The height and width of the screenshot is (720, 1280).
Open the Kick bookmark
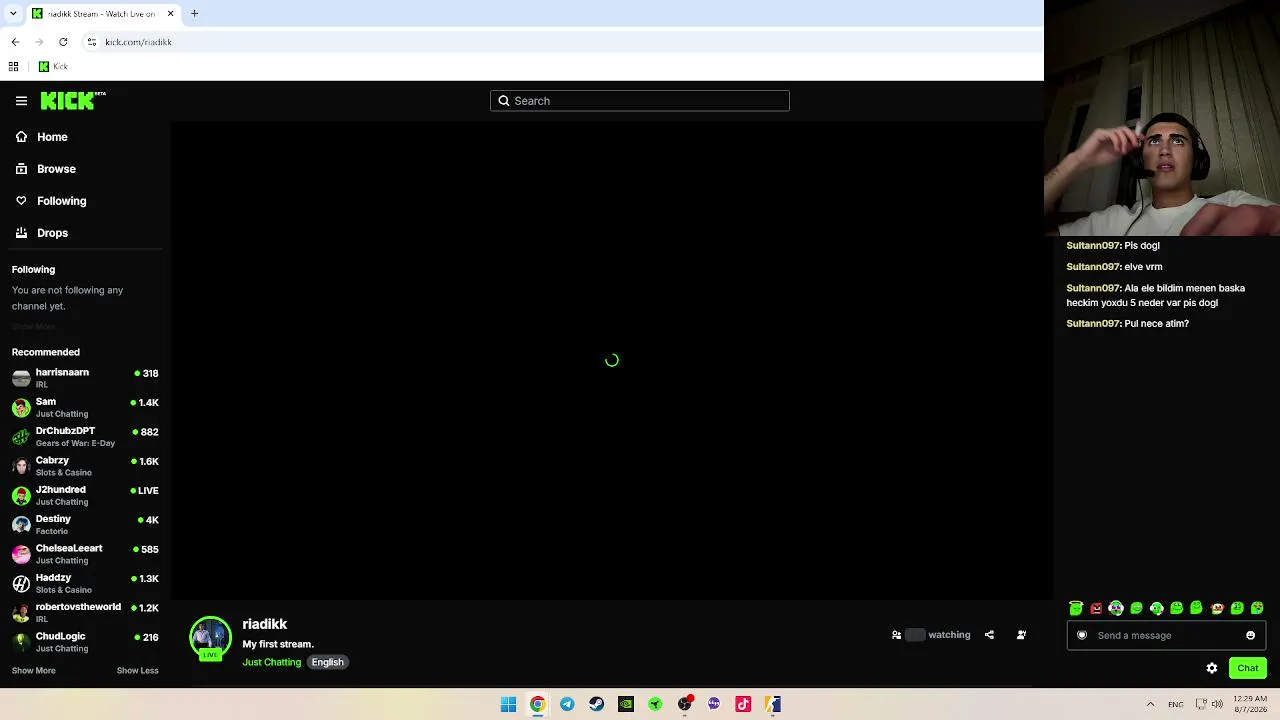coord(53,67)
